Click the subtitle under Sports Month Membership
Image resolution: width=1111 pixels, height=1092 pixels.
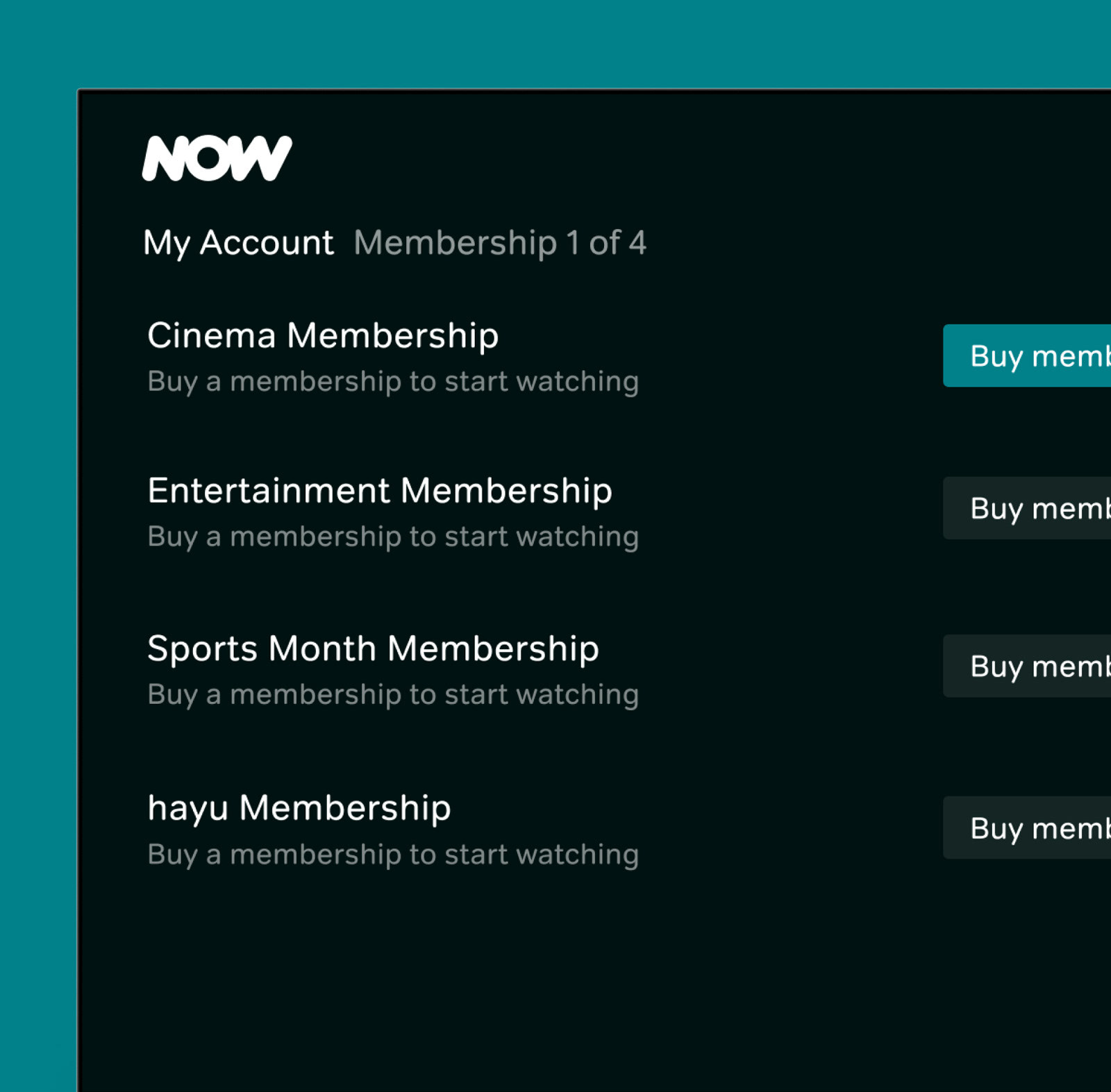[393, 695]
